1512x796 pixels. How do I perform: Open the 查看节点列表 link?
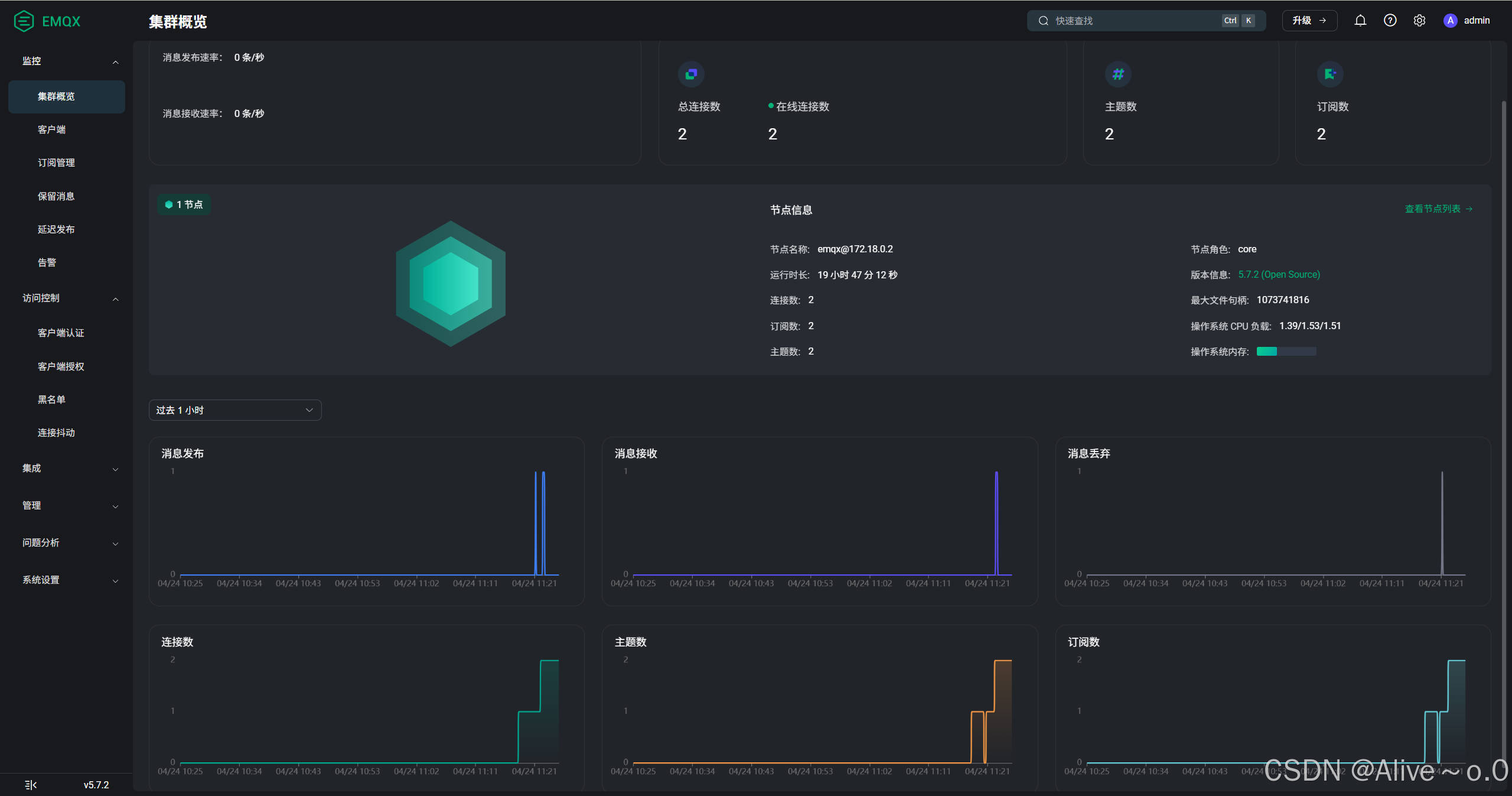point(1438,209)
